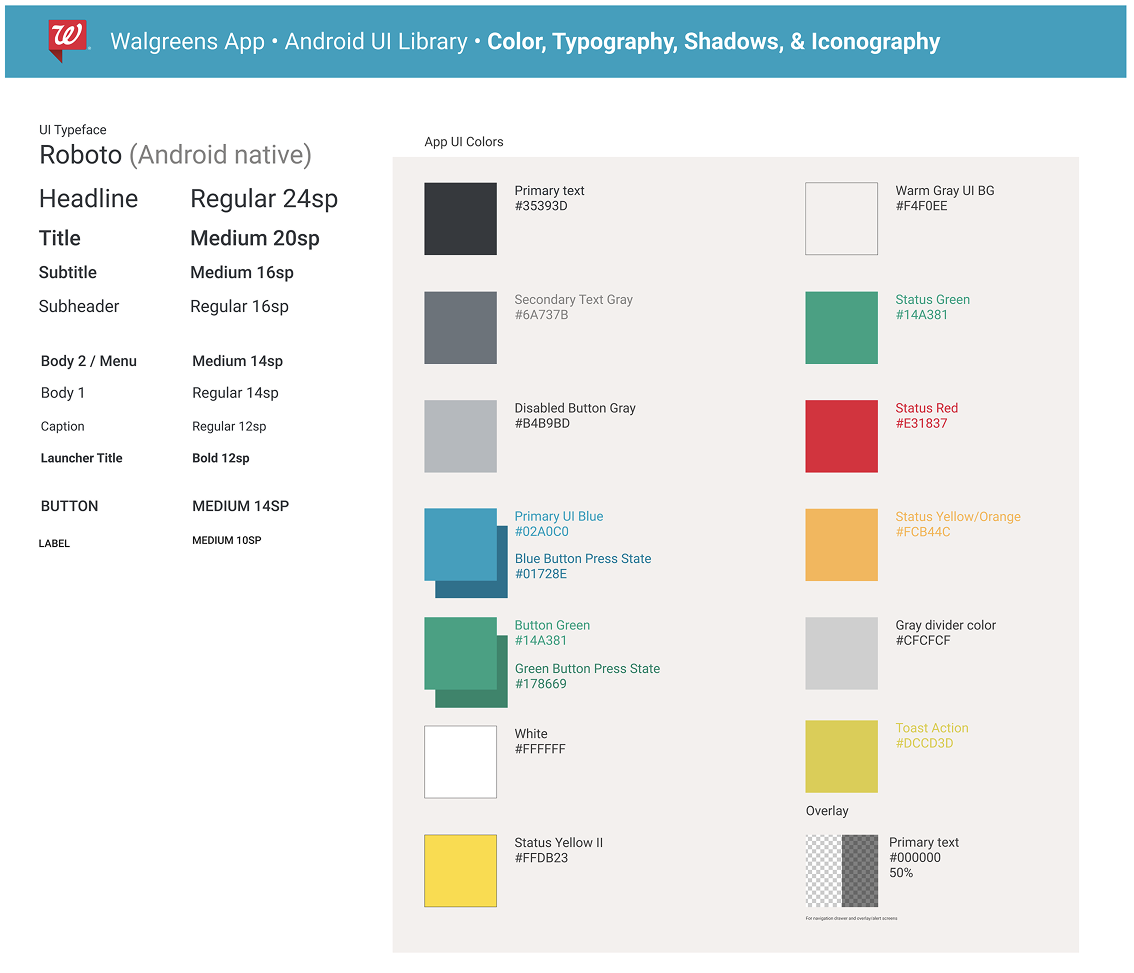Choose the Button Green #14A381 swatch
Screen dimensions: 1134x973
tap(461, 653)
